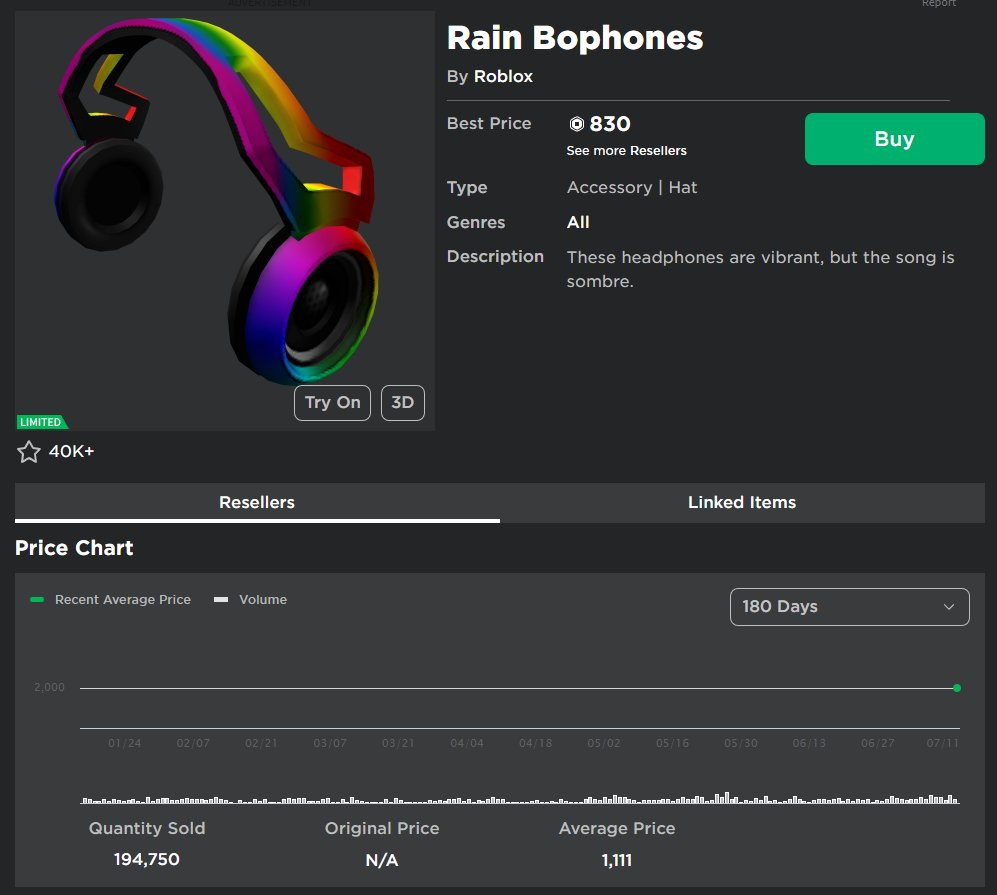Click the Price Chart heading
The image size is (997, 895).
coord(74,548)
